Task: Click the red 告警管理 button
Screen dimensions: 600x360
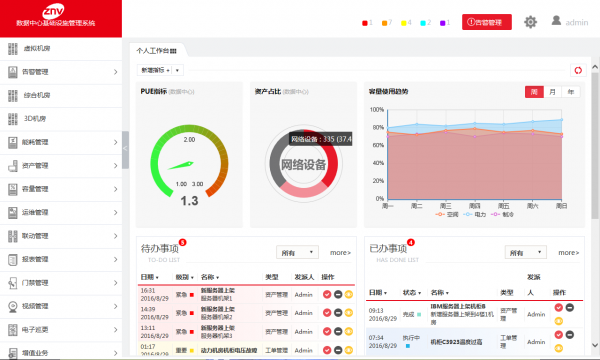Action: tap(487, 22)
